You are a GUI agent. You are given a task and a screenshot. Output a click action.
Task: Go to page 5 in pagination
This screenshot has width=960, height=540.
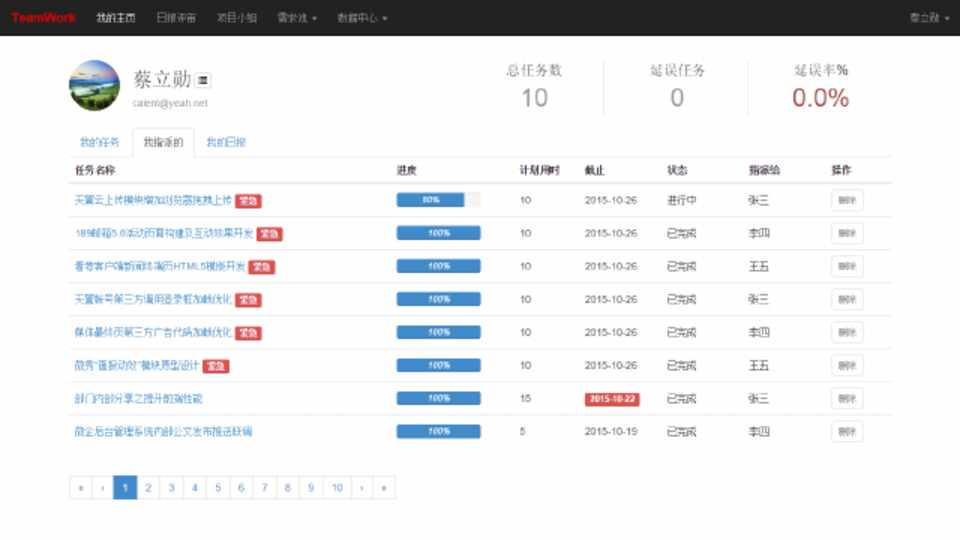(217, 488)
